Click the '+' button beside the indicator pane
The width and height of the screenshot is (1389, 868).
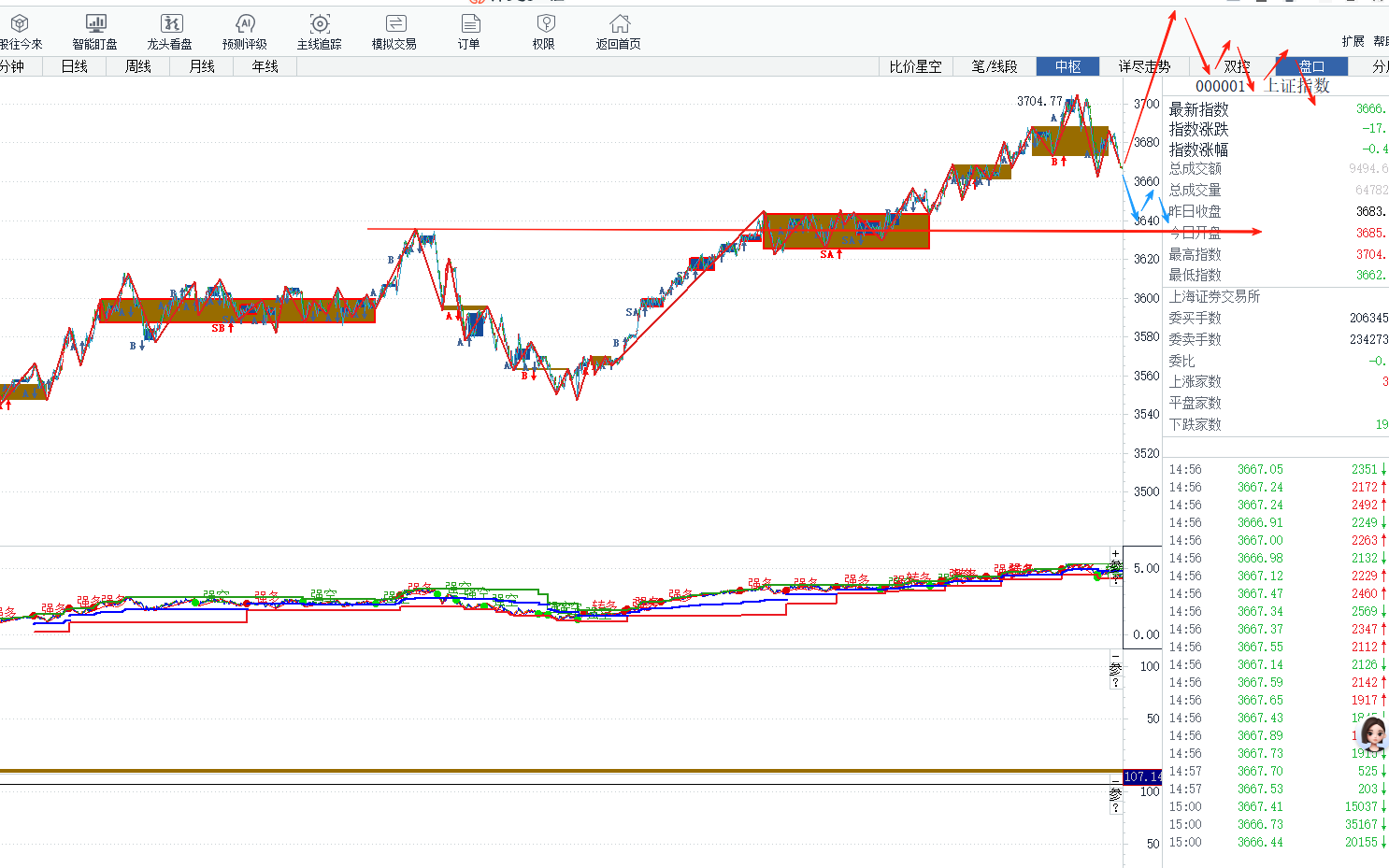click(1115, 554)
